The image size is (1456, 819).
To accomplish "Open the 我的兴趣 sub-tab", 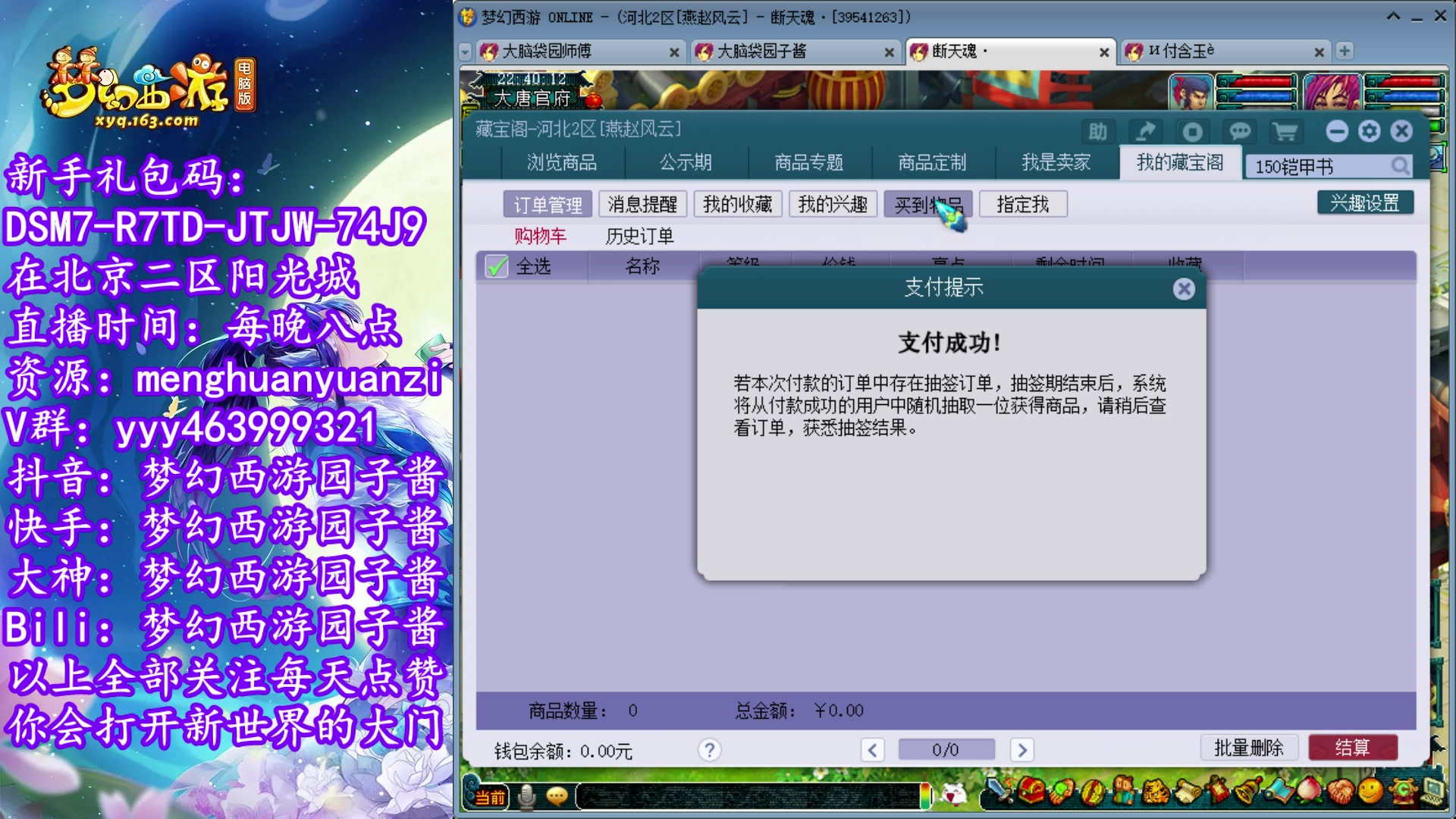I will 833,204.
